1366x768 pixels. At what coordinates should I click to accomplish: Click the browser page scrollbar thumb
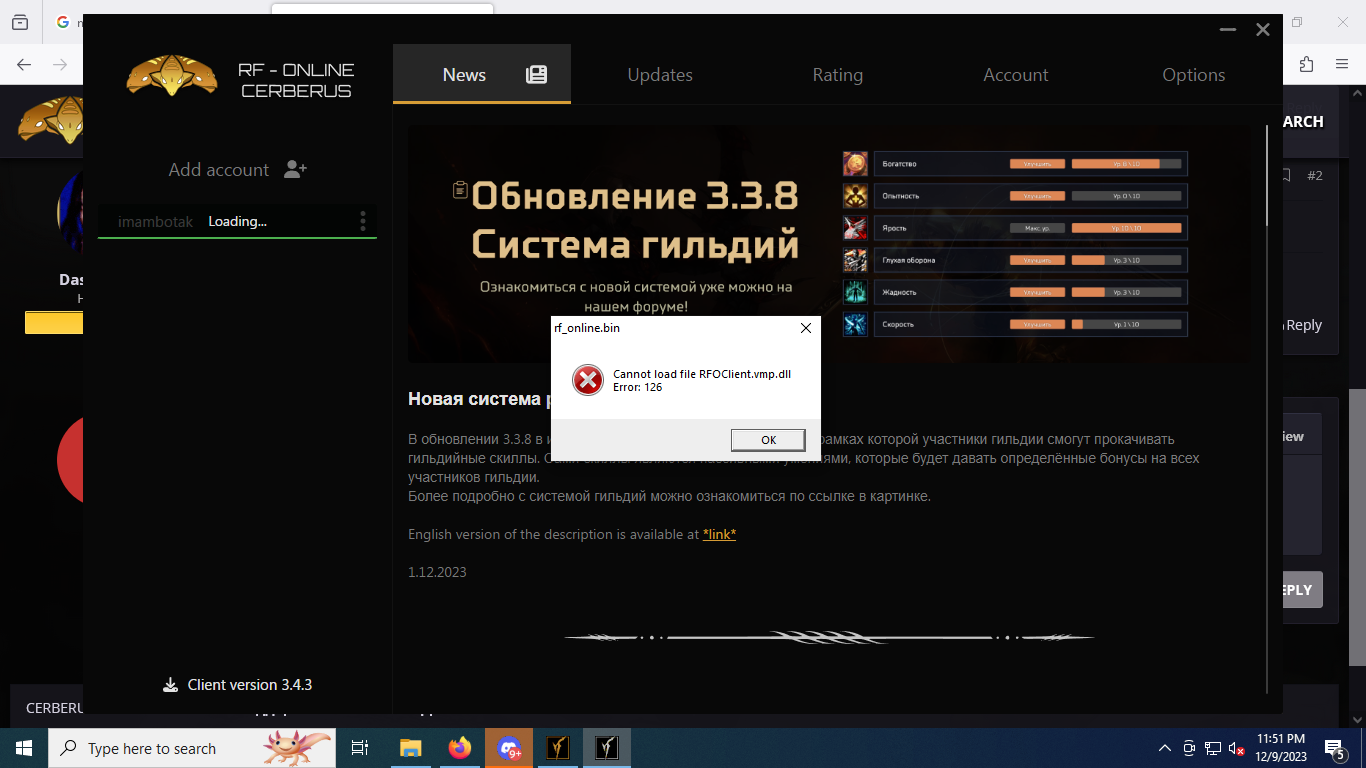1357,527
